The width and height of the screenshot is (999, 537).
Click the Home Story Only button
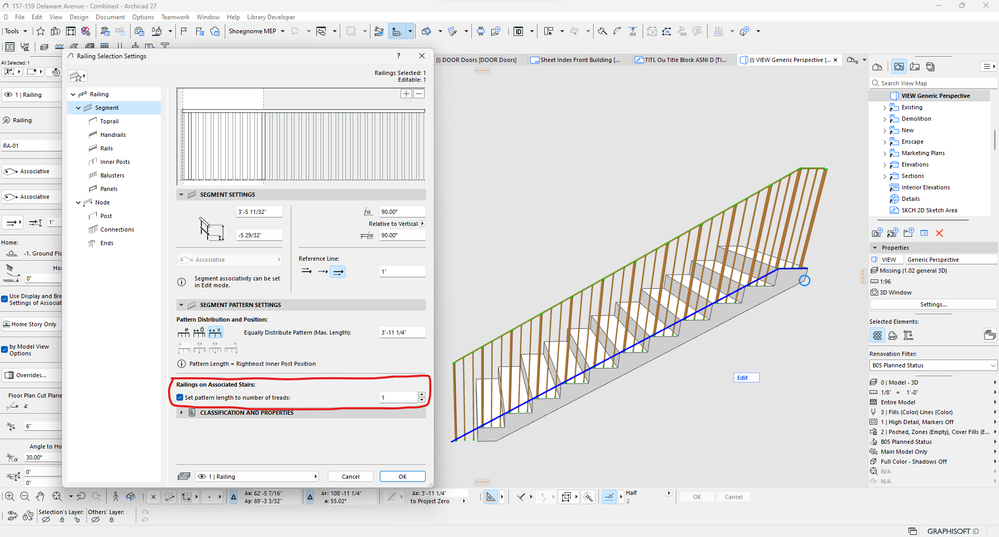click(x=31, y=324)
